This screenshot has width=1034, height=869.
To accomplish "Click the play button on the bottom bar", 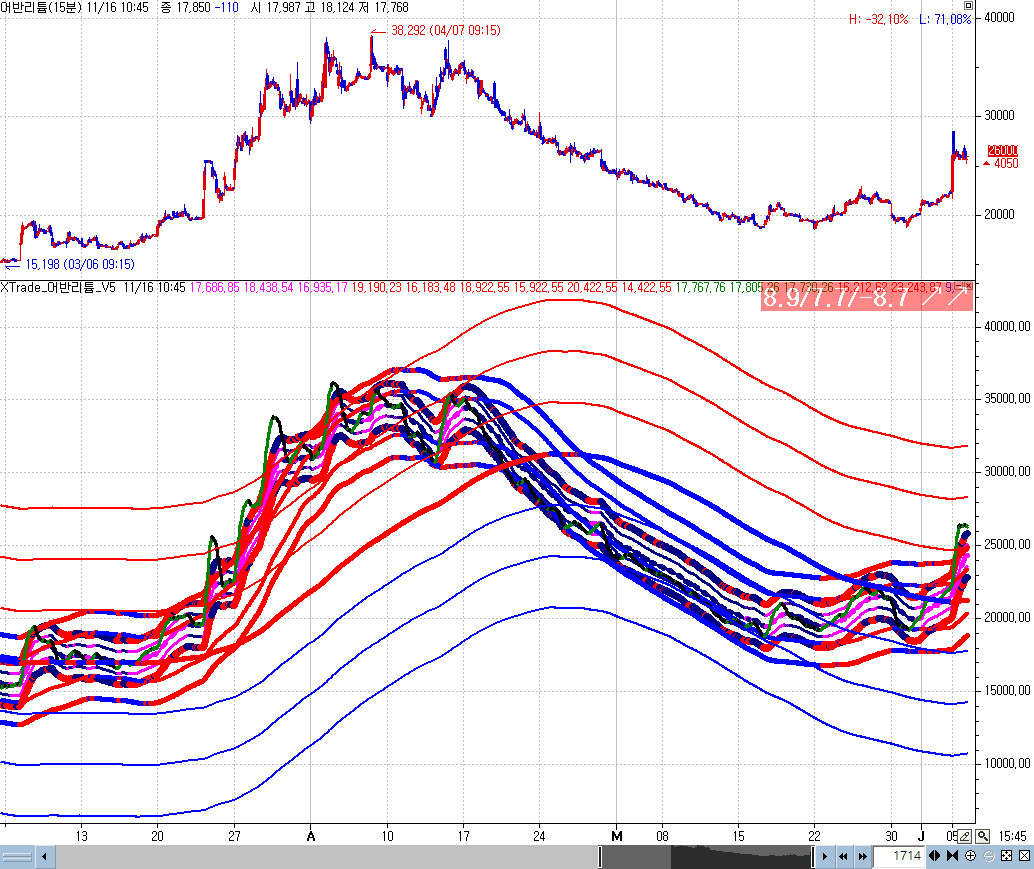I will (x=824, y=857).
